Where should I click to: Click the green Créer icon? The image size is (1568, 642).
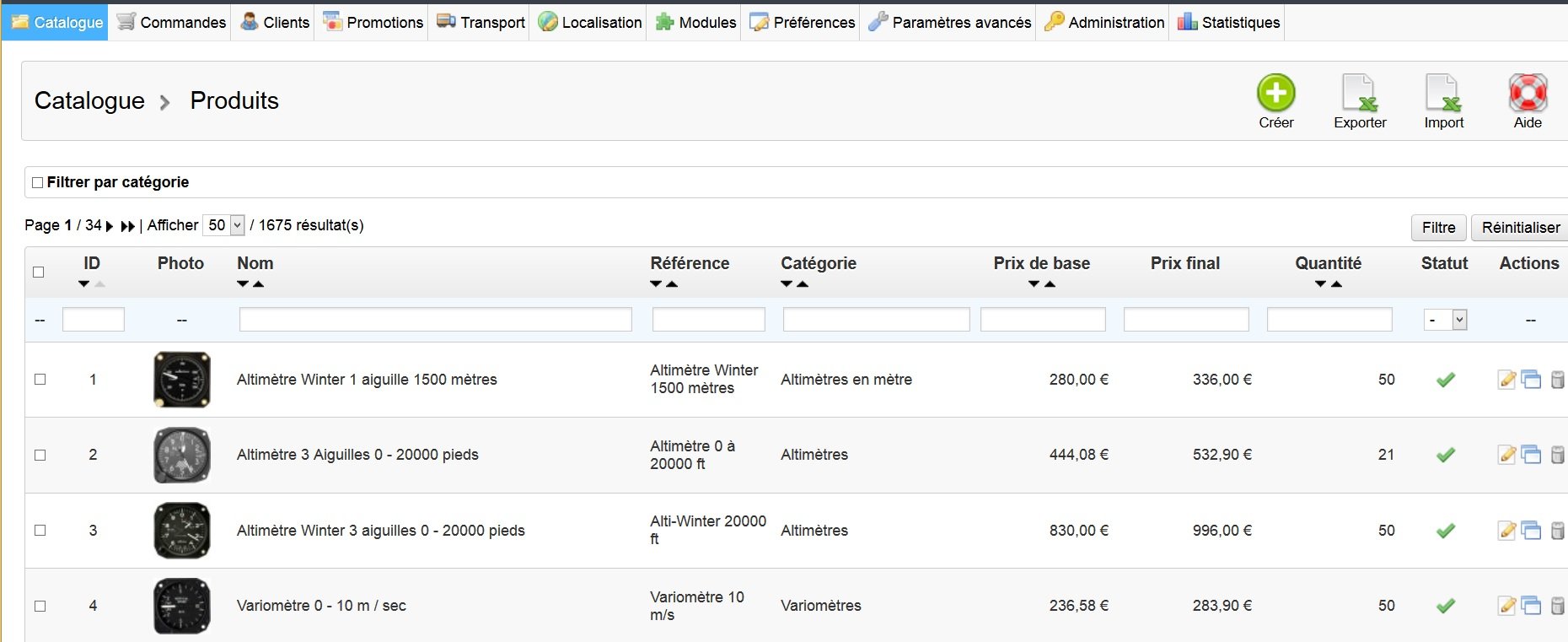click(x=1275, y=94)
